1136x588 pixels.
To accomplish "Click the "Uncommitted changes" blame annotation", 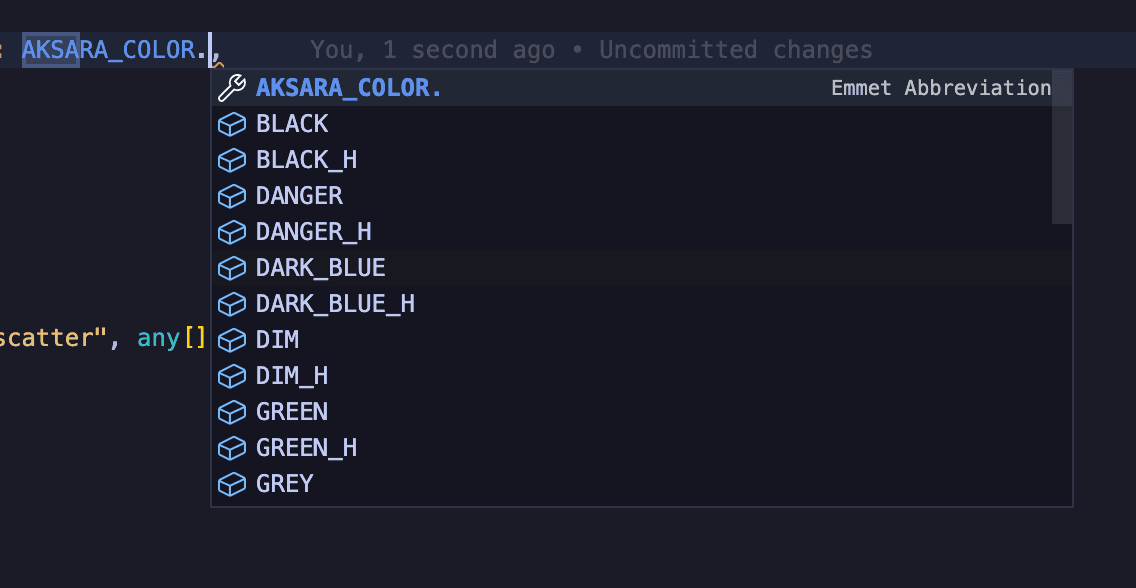I will pyautogui.click(x=735, y=50).
